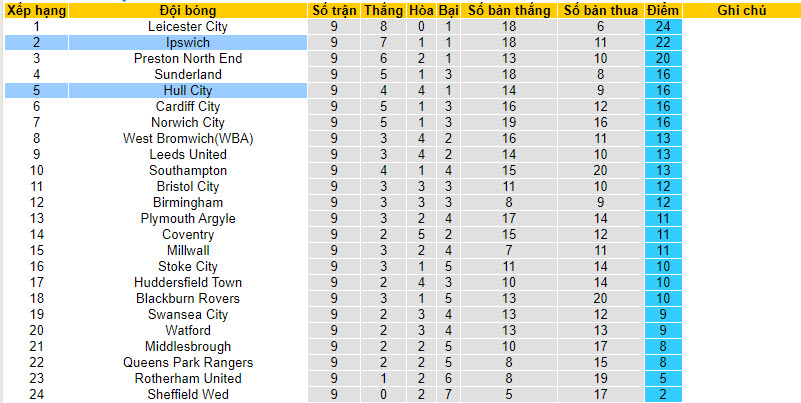This screenshot has width=801, height=403.
Task: Select the highlighted Ipswich row
Action: click(187, 42)
